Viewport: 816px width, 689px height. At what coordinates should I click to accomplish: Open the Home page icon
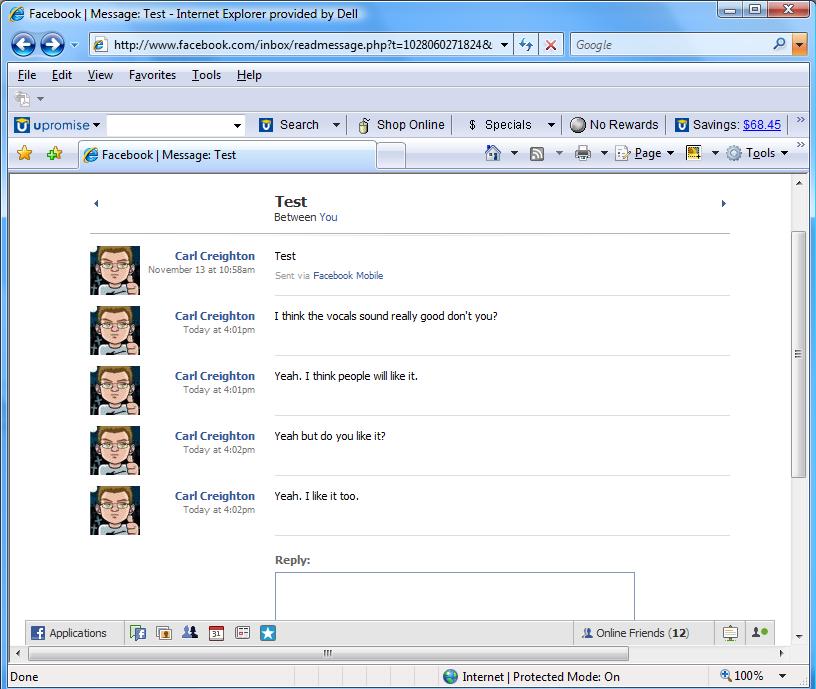[x=492, y=153]
